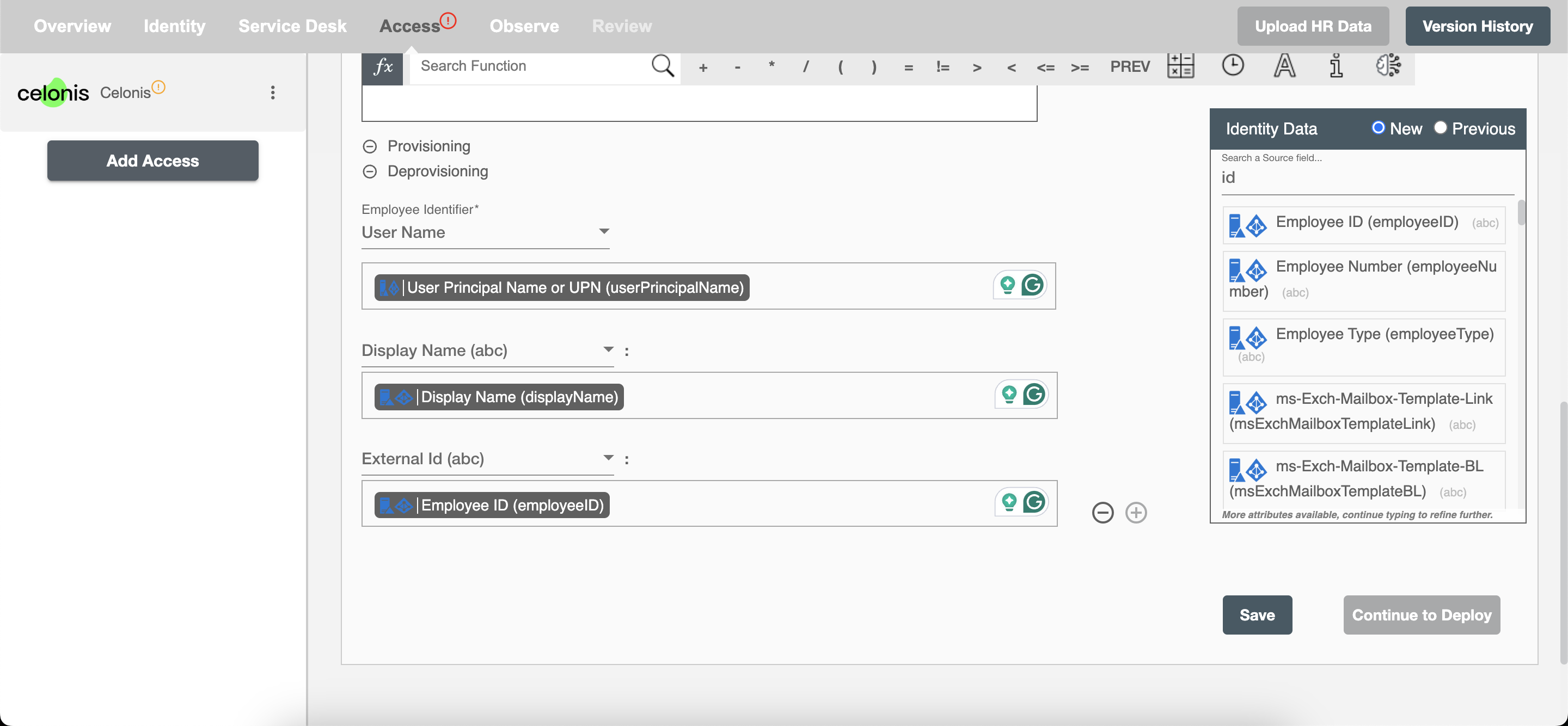This screenshot has height=726, width=1568.
Task: Click the Observe menu tab
Action: 524,26
